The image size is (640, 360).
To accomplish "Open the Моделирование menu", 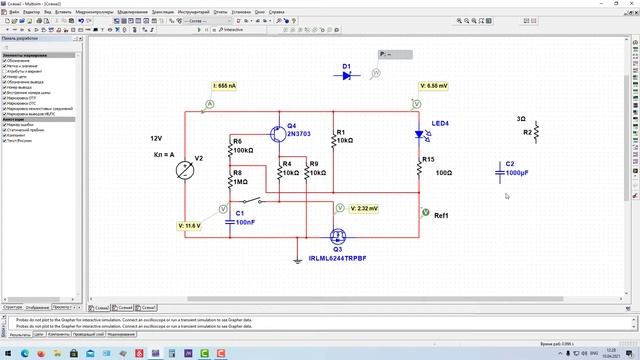I will [133, 12].
